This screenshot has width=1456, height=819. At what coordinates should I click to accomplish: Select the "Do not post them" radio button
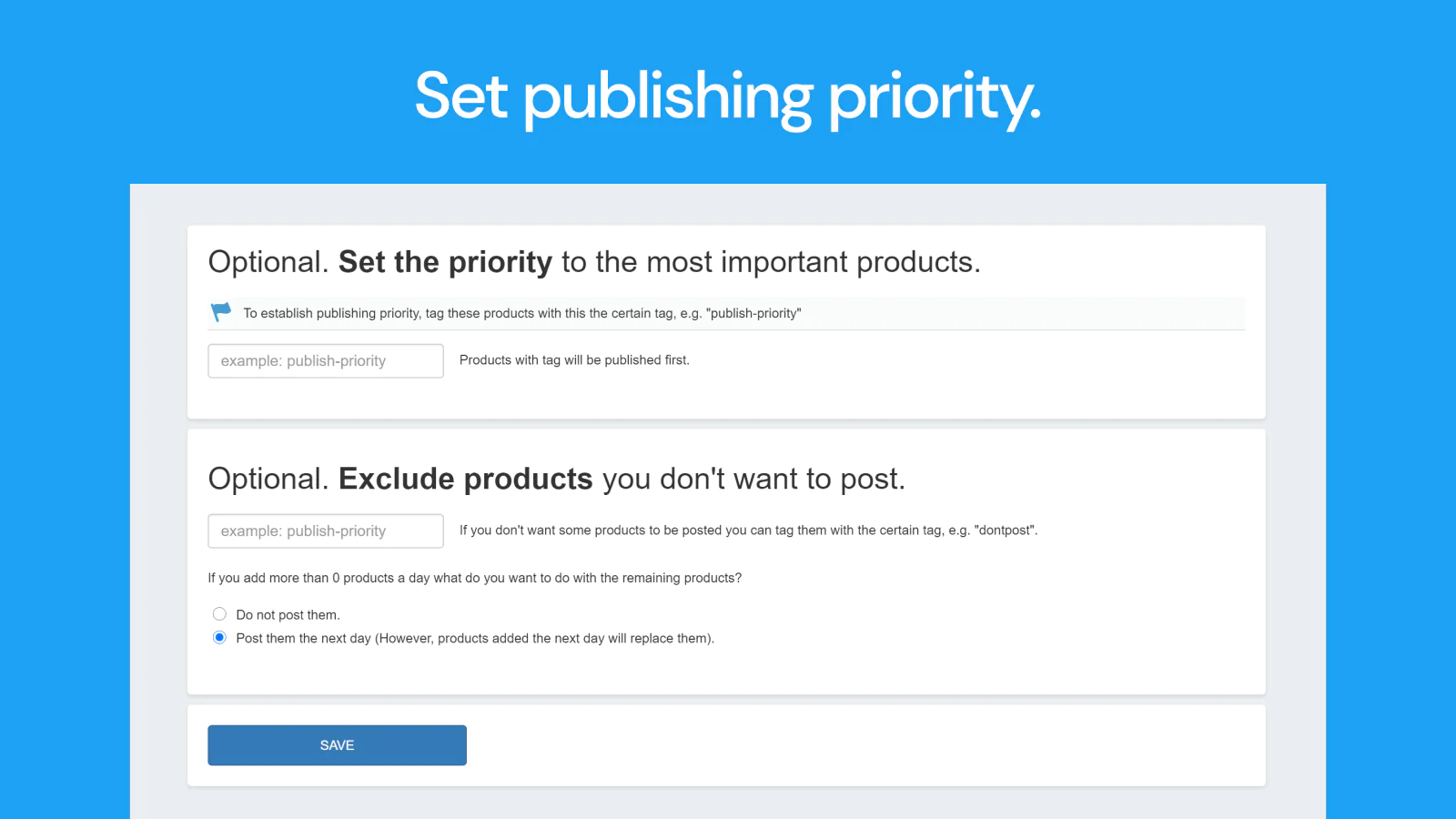point(219,614)
